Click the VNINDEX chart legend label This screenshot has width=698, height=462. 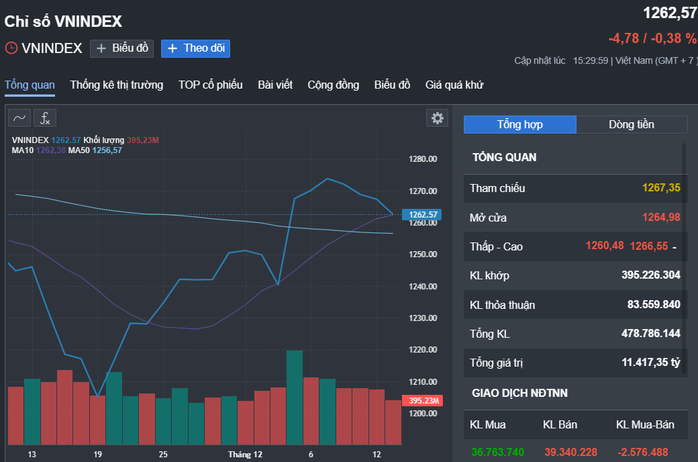coord(30,140)
